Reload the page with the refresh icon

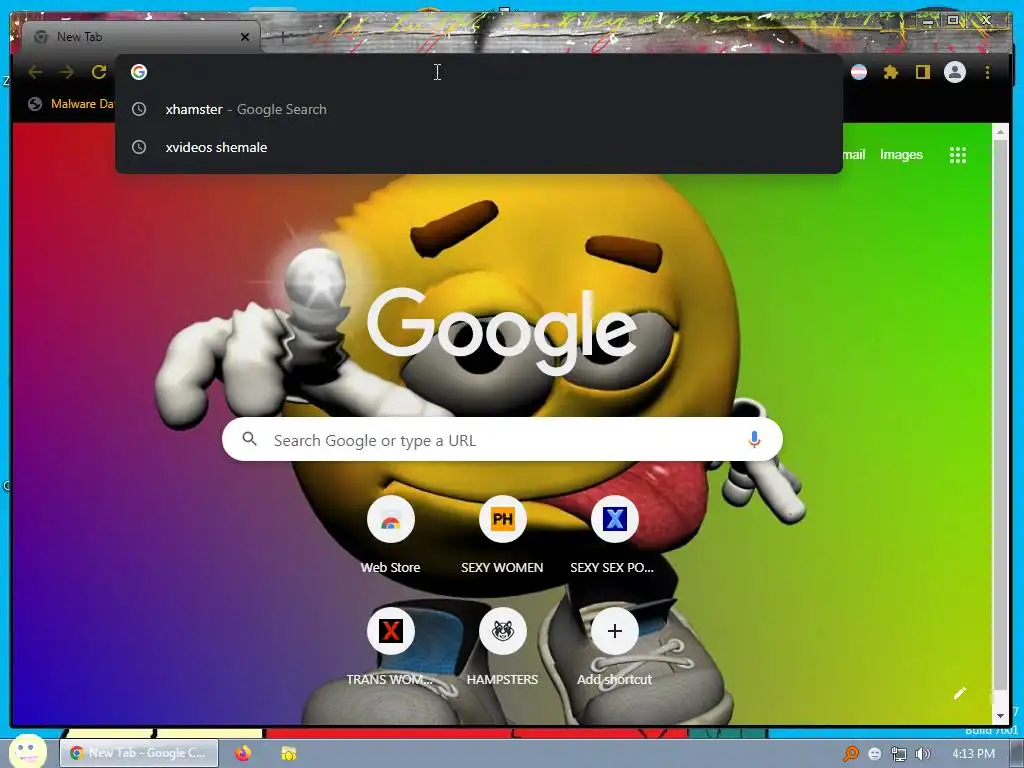[x=99, y=72]
